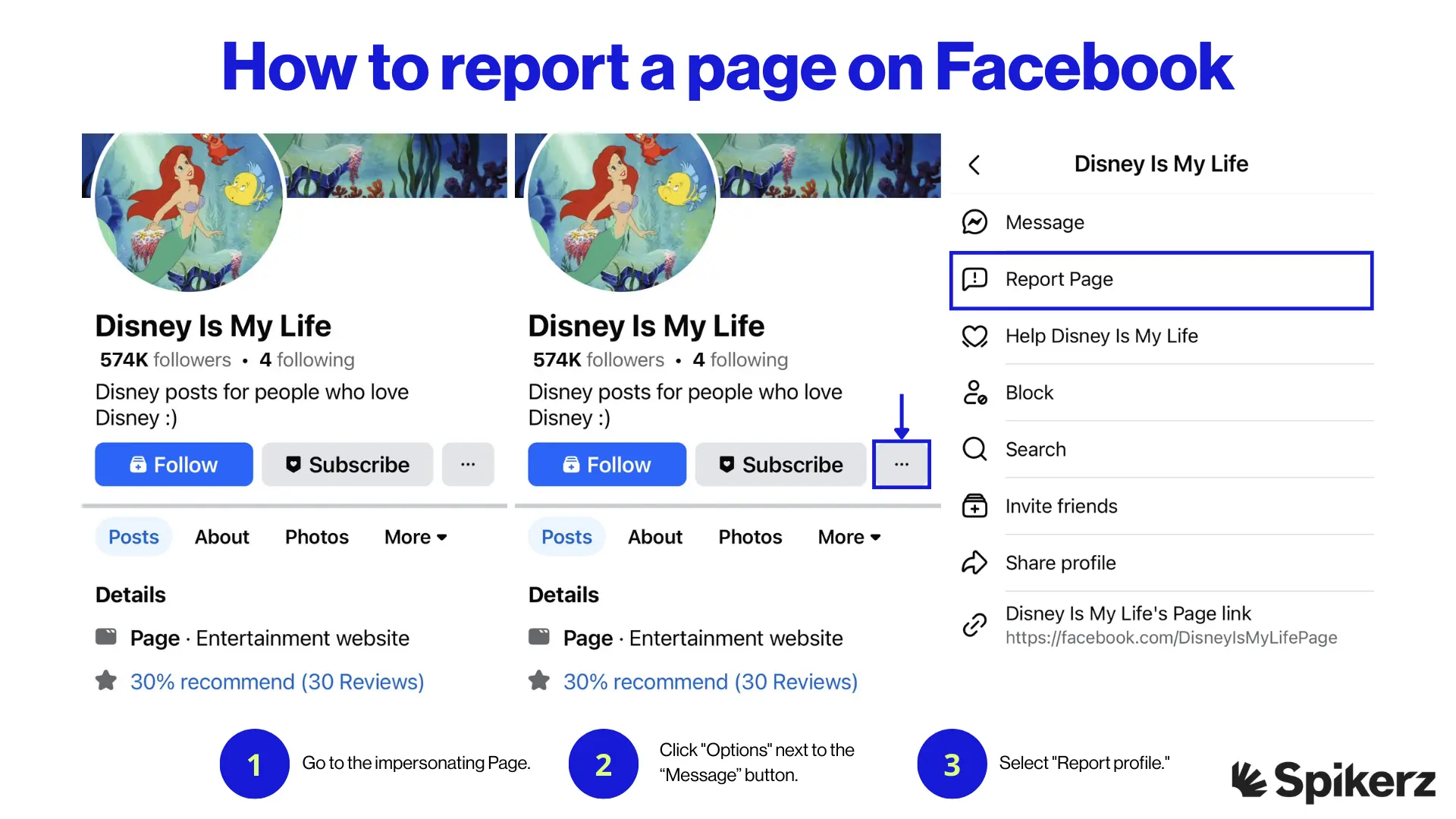Open the Photos tab on second profile
The width and height of the screenshot is (1456, 819).
(749, 537)
